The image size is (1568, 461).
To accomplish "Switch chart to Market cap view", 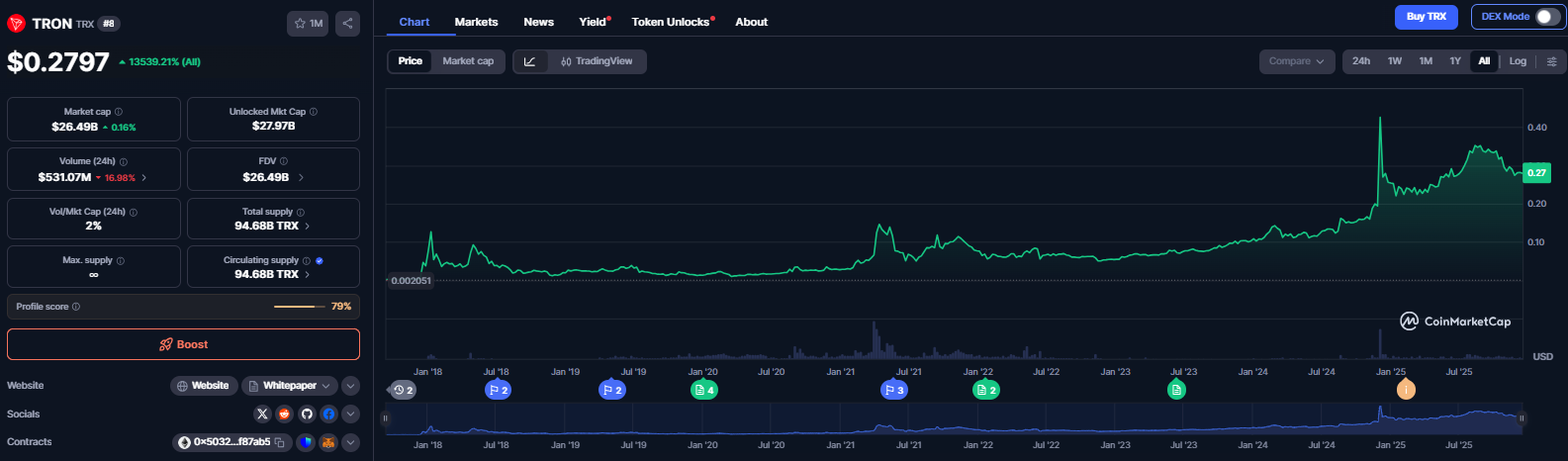I will [468, 61].
